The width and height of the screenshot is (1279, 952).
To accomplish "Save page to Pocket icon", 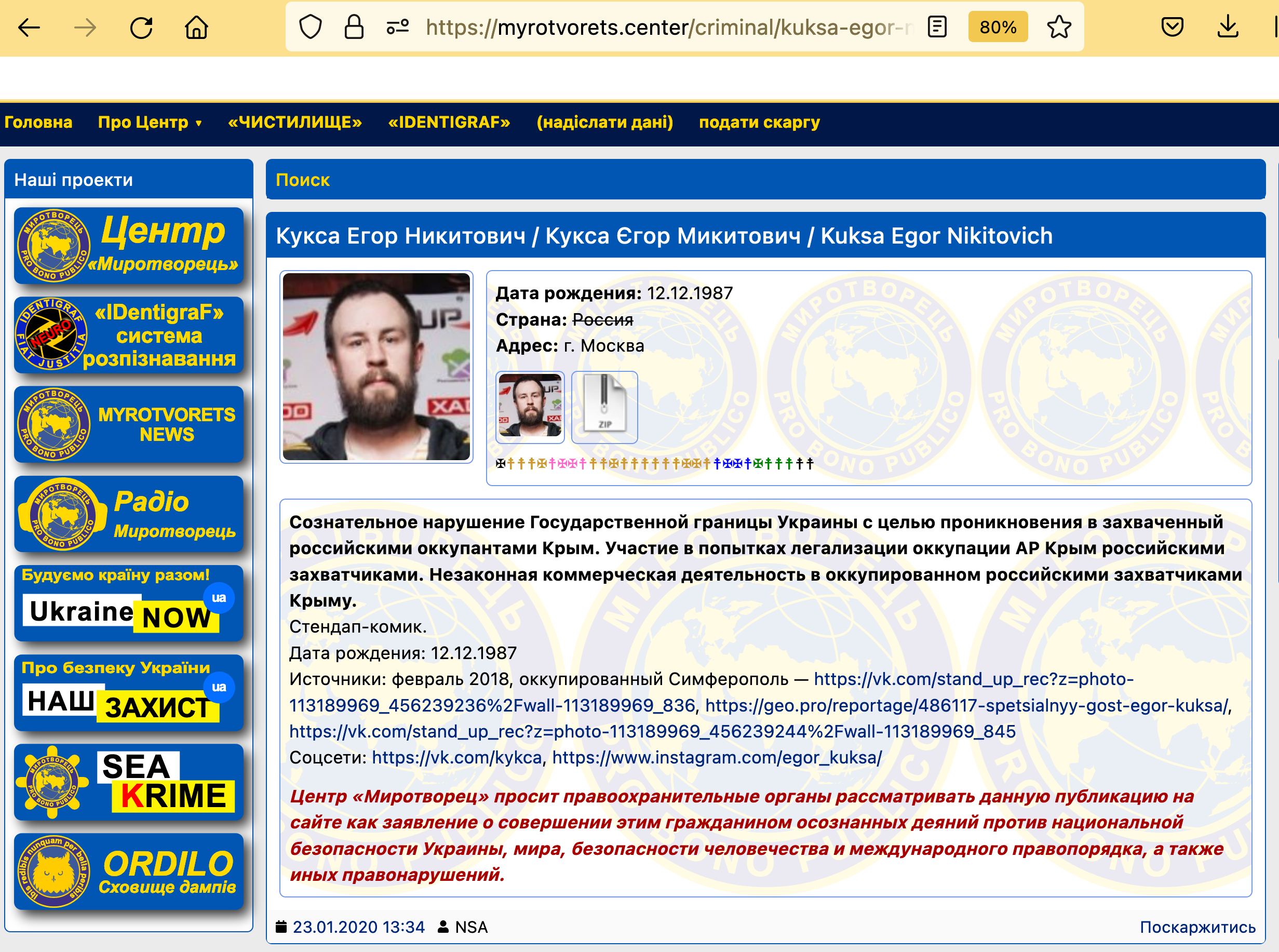I will (1172, 27).
